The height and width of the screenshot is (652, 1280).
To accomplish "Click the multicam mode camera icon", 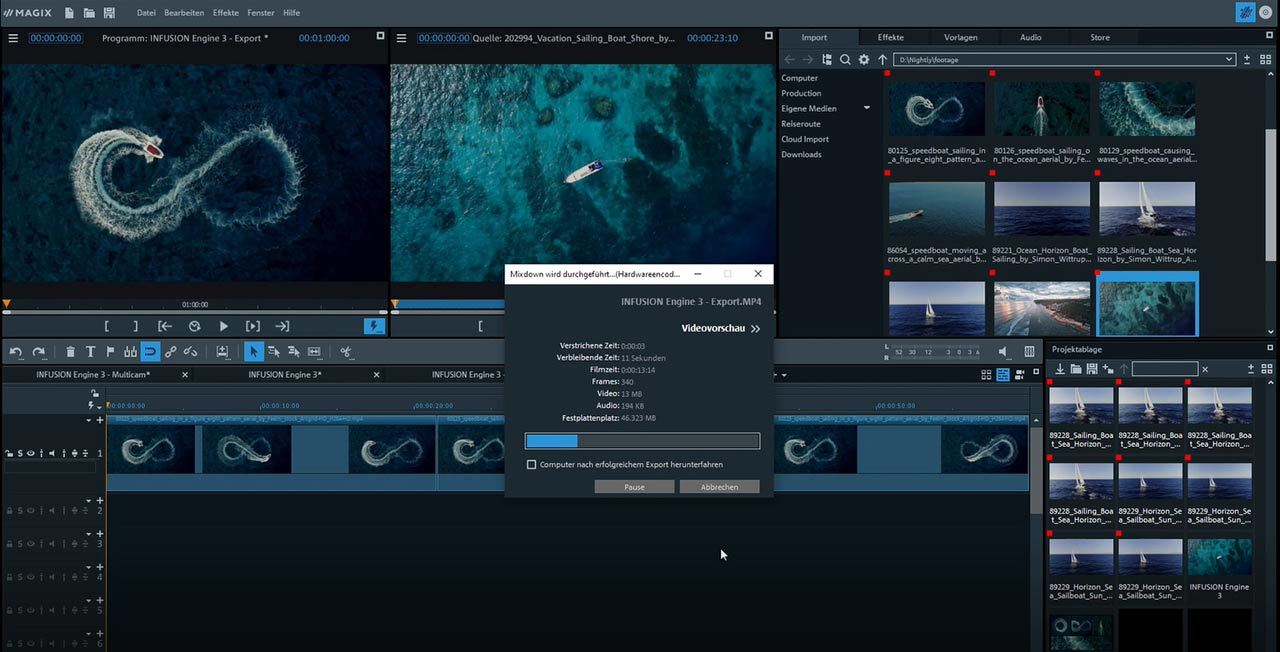I will tap(1020, 375).
